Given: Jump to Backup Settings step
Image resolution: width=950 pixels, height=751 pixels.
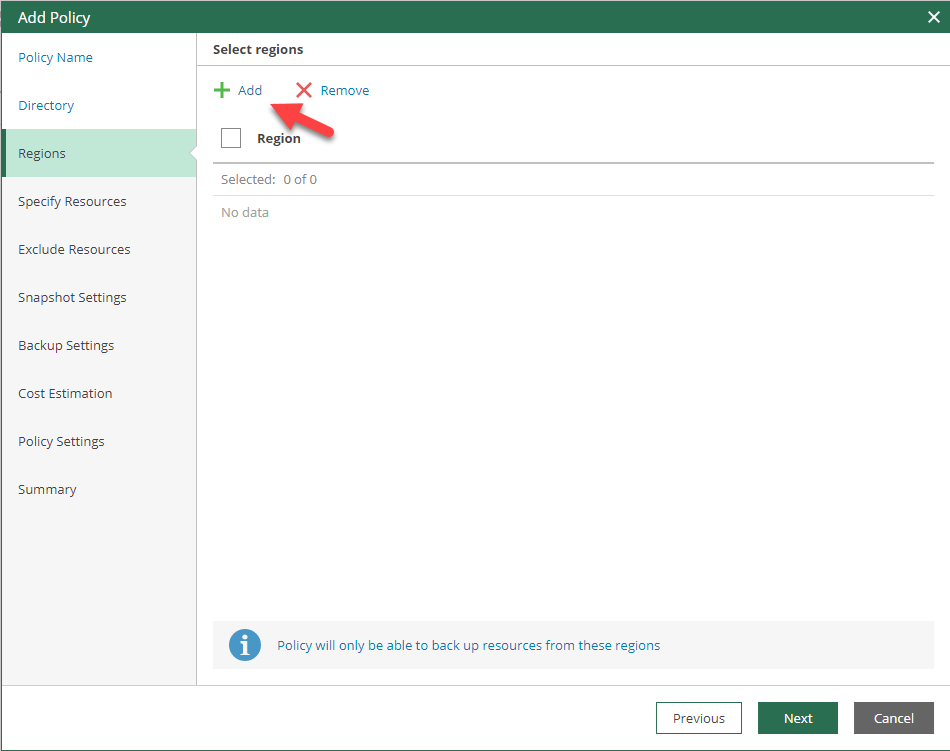Looking at the screenshot, I should [x=66, y=346].
